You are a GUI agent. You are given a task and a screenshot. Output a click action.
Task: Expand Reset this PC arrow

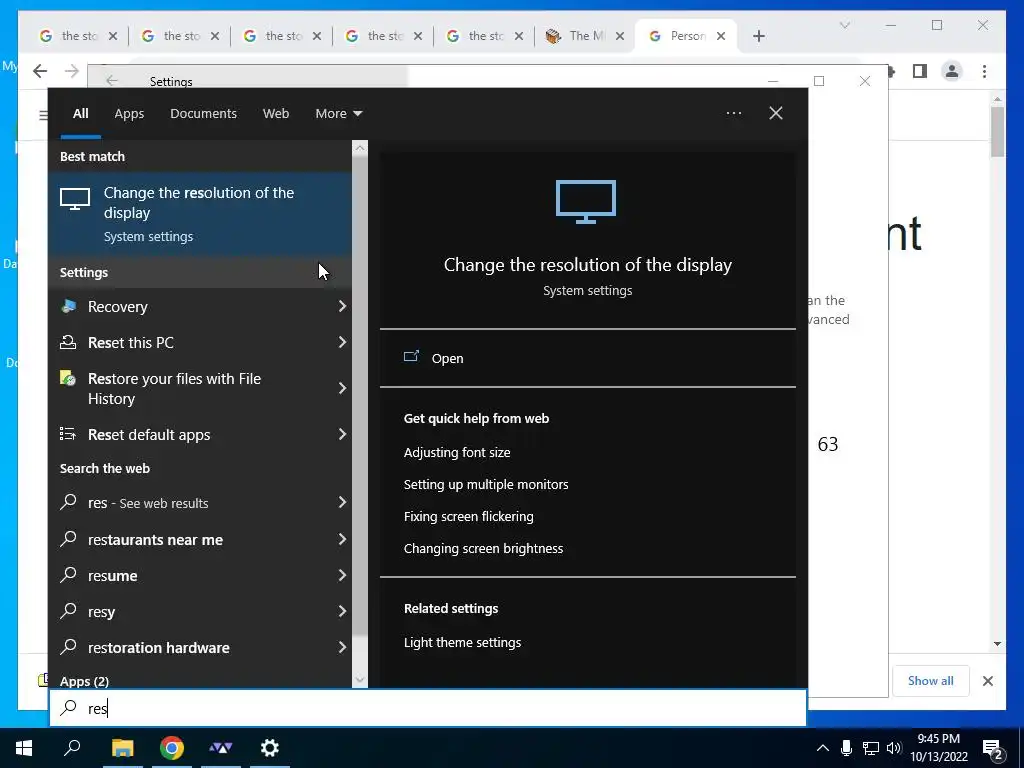(342, 342)
